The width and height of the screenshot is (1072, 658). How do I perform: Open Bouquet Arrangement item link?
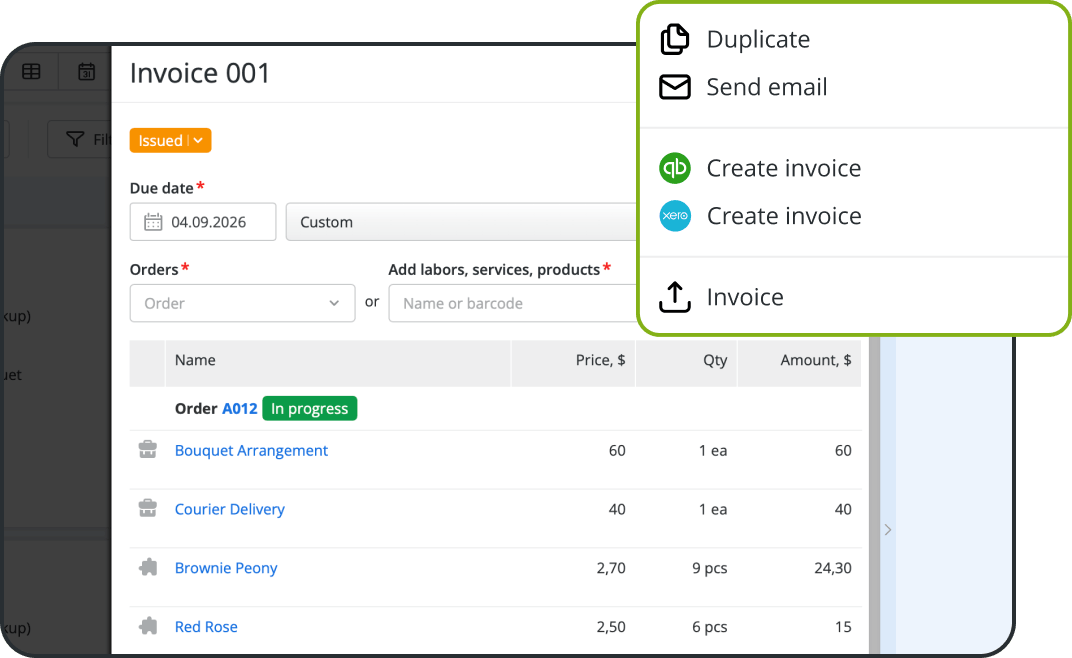point(252,450)
